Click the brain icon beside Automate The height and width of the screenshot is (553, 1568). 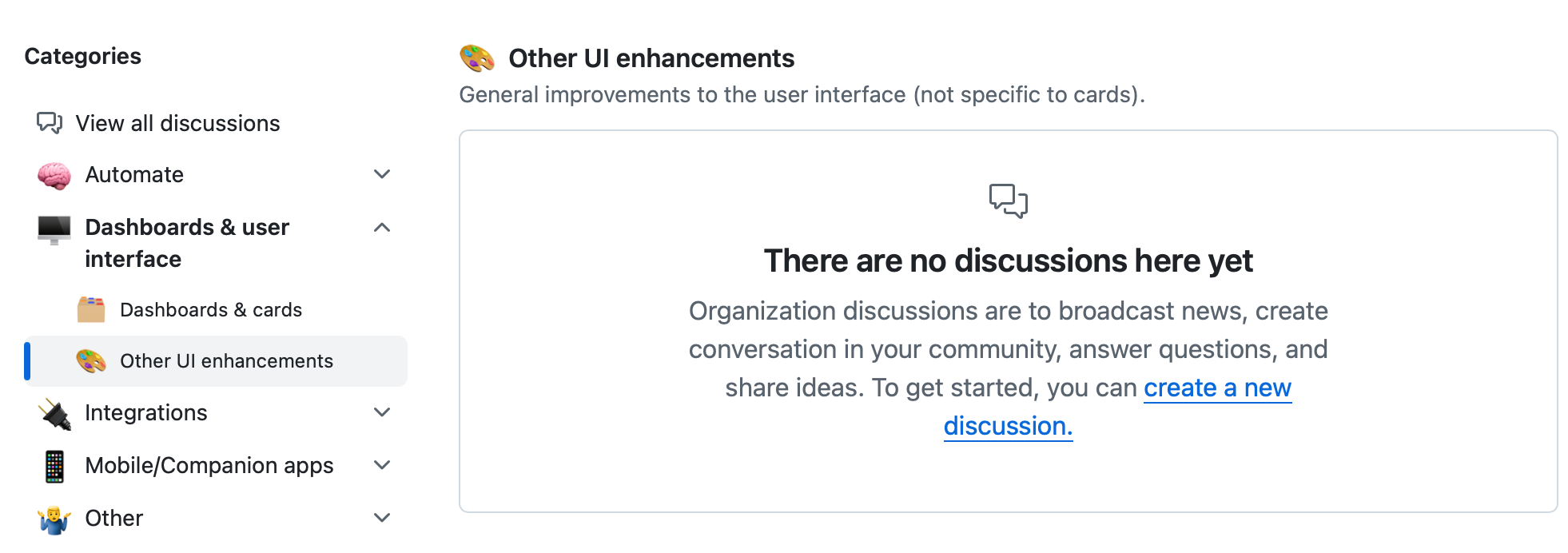54,175
